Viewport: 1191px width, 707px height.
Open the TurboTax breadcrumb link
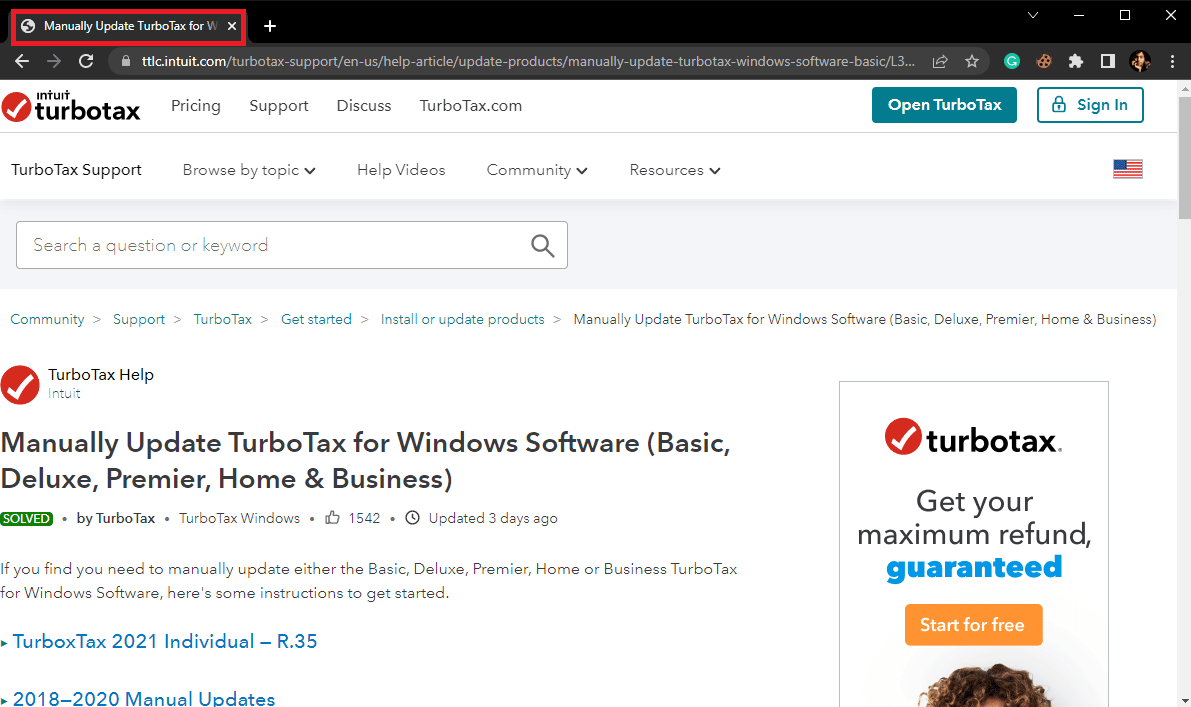tap(223, 320)
